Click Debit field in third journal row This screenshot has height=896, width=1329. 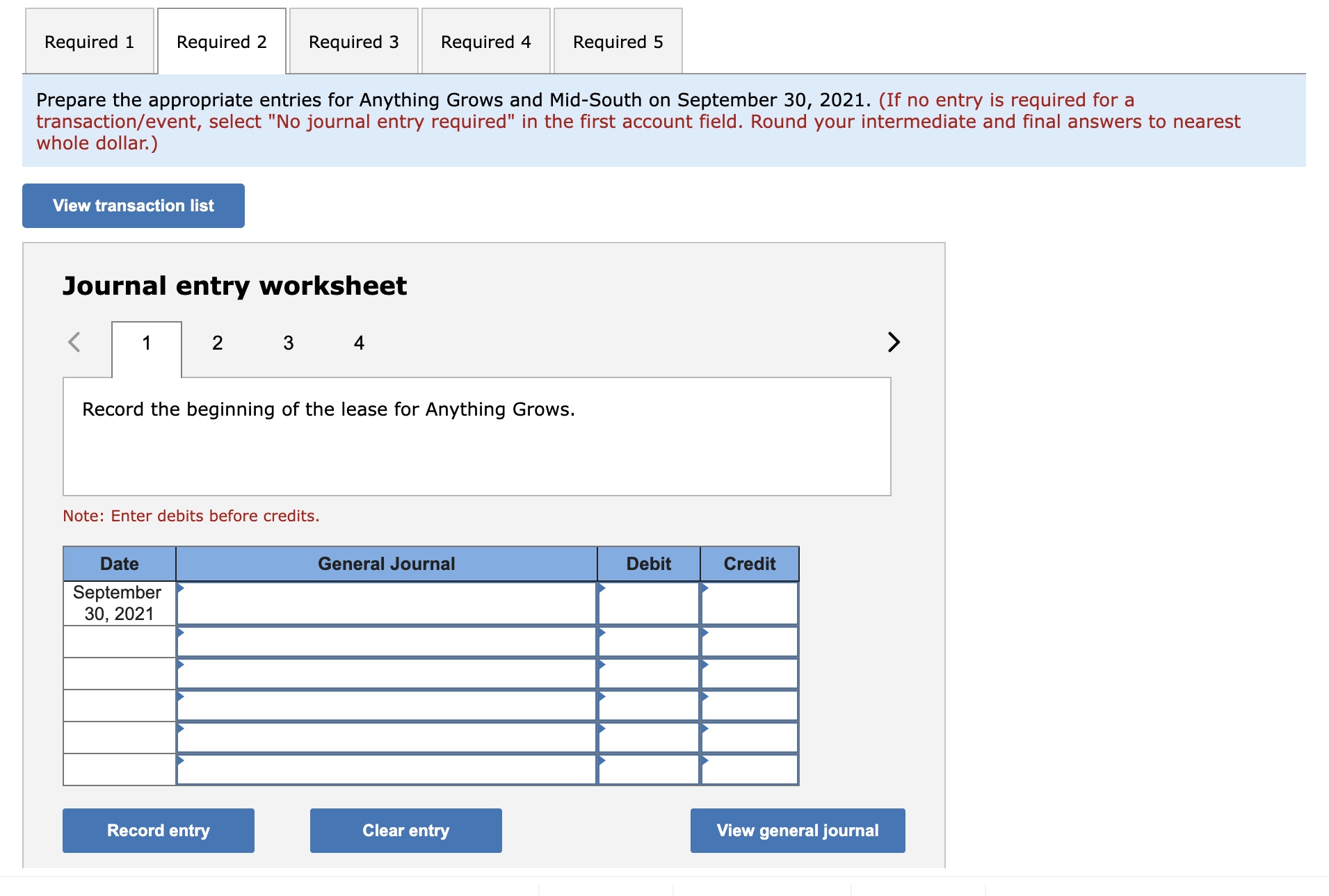pos(649,674)
